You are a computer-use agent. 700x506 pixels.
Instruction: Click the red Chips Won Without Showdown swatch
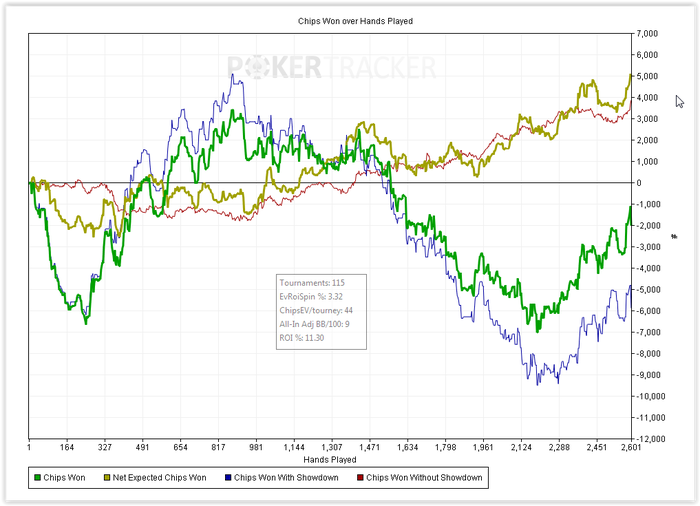[x=360, y=478]
